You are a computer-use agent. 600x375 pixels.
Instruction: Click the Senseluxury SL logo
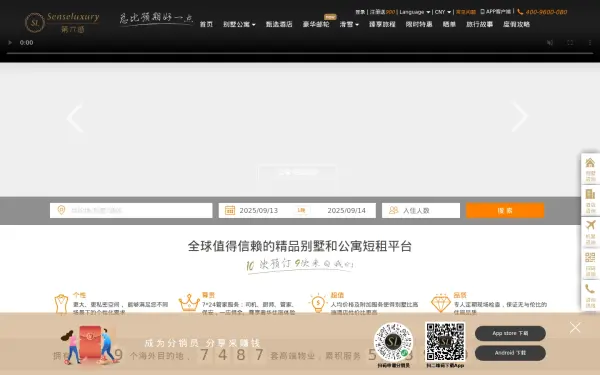[62, 22]
